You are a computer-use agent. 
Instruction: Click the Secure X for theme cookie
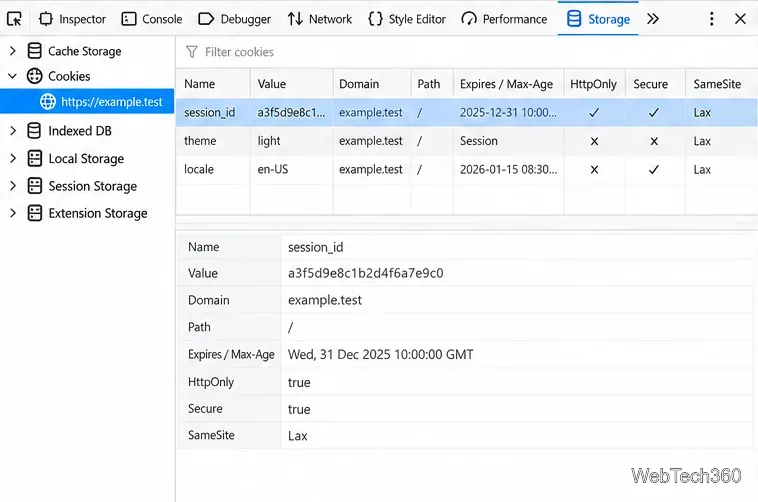point(654,141)
